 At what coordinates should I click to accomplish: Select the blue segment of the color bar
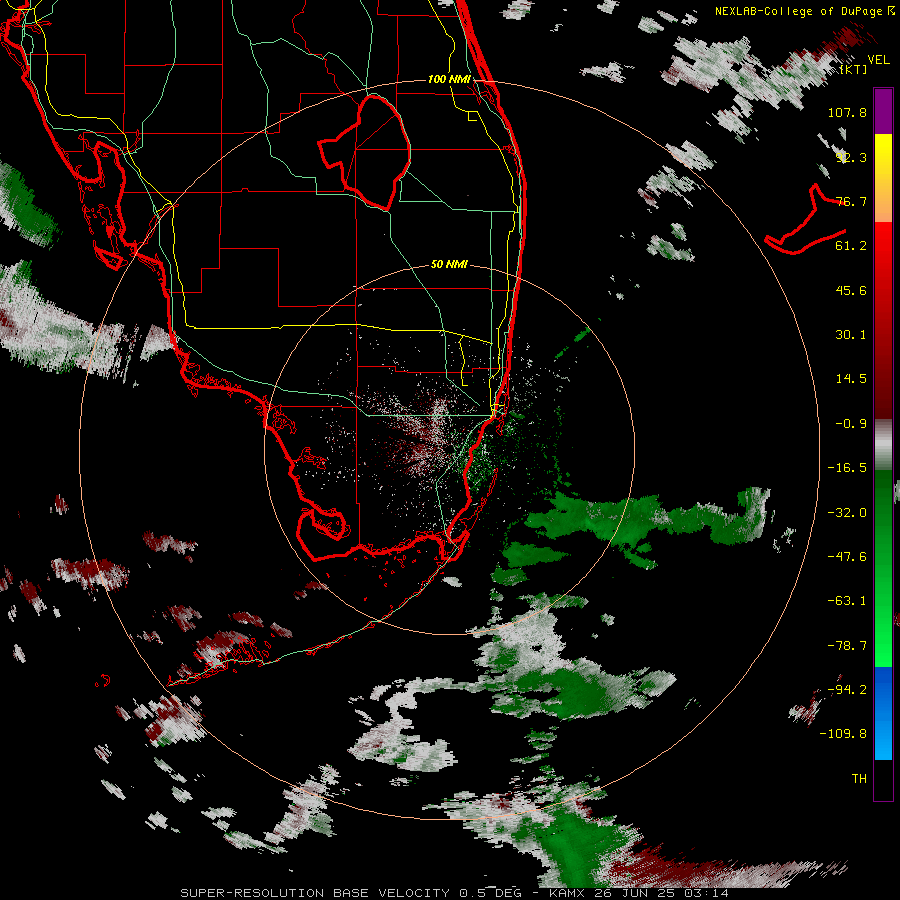pos(883,713)
